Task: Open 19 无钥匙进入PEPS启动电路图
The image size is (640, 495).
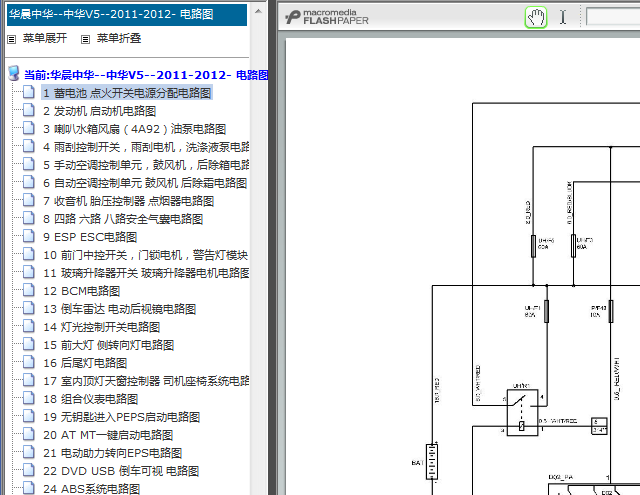Action: point(122,417)
